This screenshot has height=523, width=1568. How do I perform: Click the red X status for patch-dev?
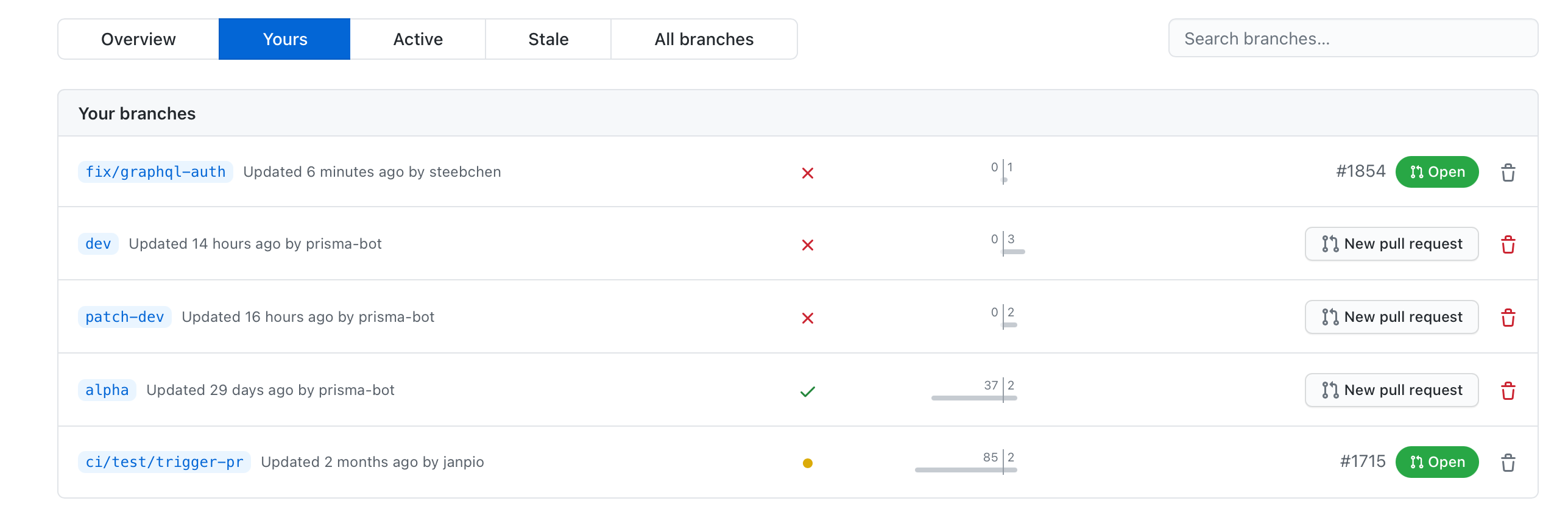tap(808, 317)
